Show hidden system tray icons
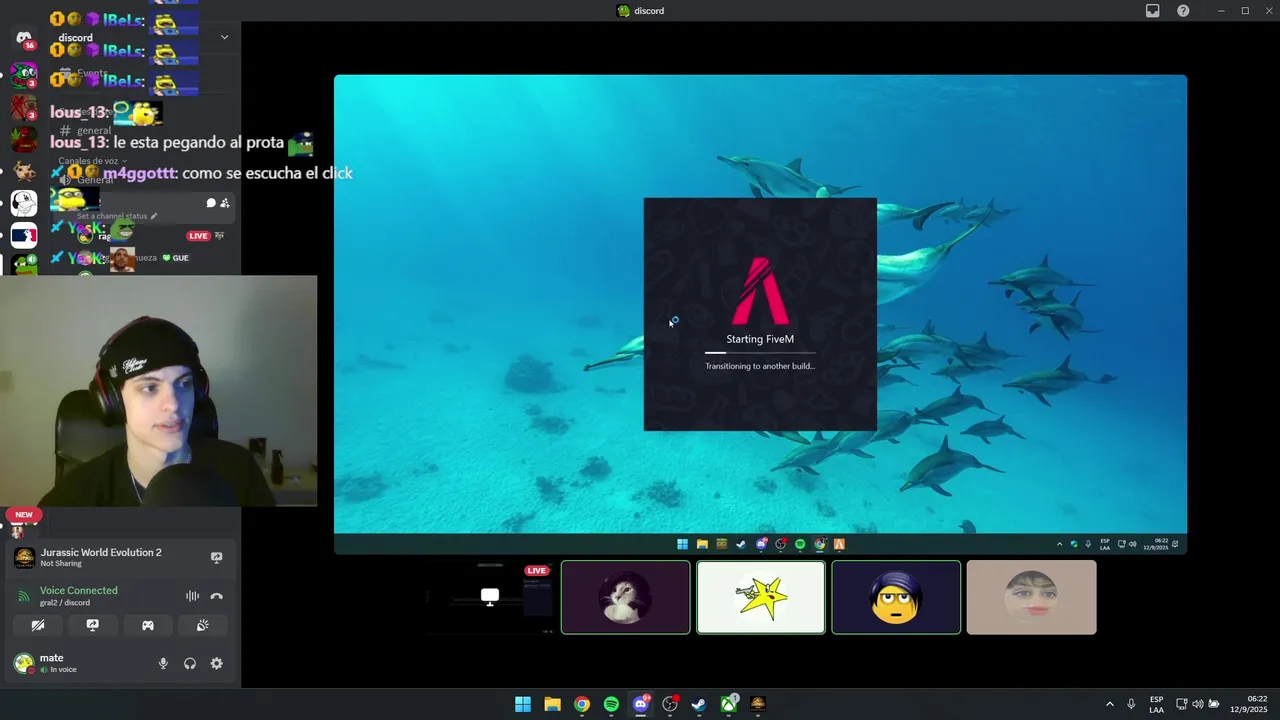The height and width of the screenshot is (720, 1280). 1109,704
